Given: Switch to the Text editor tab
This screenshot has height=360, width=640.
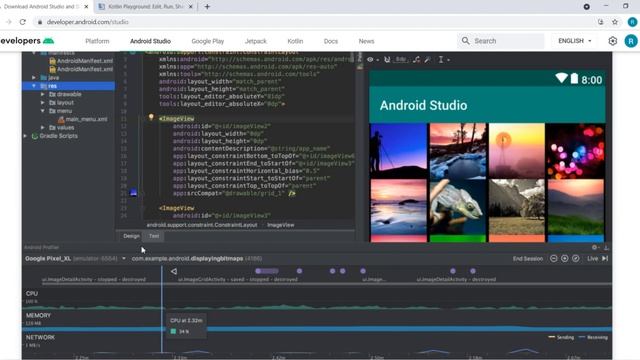Looking at the screenshot, I should point(154,236).
